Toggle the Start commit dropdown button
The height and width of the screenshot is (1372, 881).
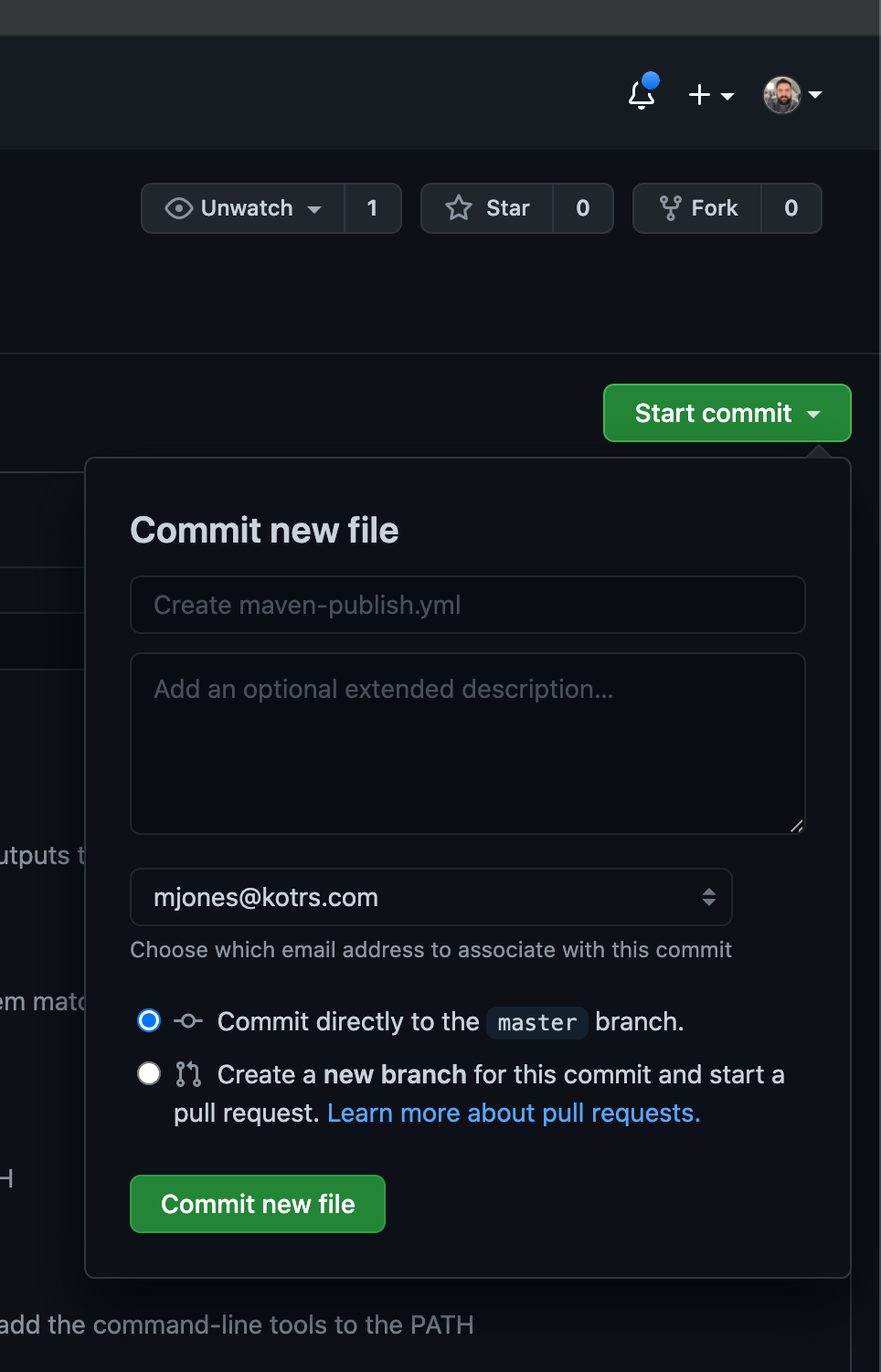[727, 413]
